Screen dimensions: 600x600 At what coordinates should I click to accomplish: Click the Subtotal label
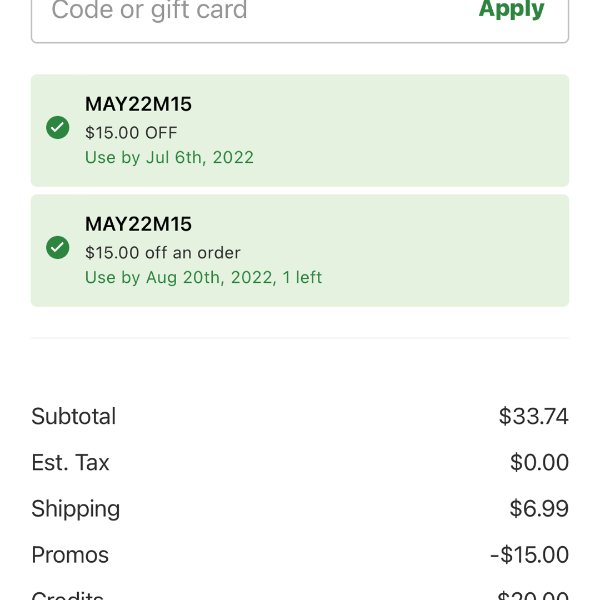click(73, 416)
